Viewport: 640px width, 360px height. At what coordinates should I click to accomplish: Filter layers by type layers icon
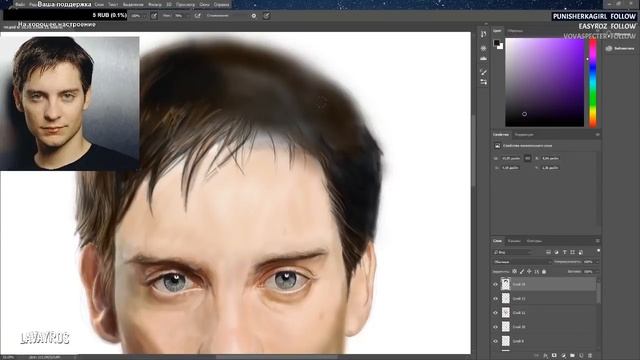point(564,252)
